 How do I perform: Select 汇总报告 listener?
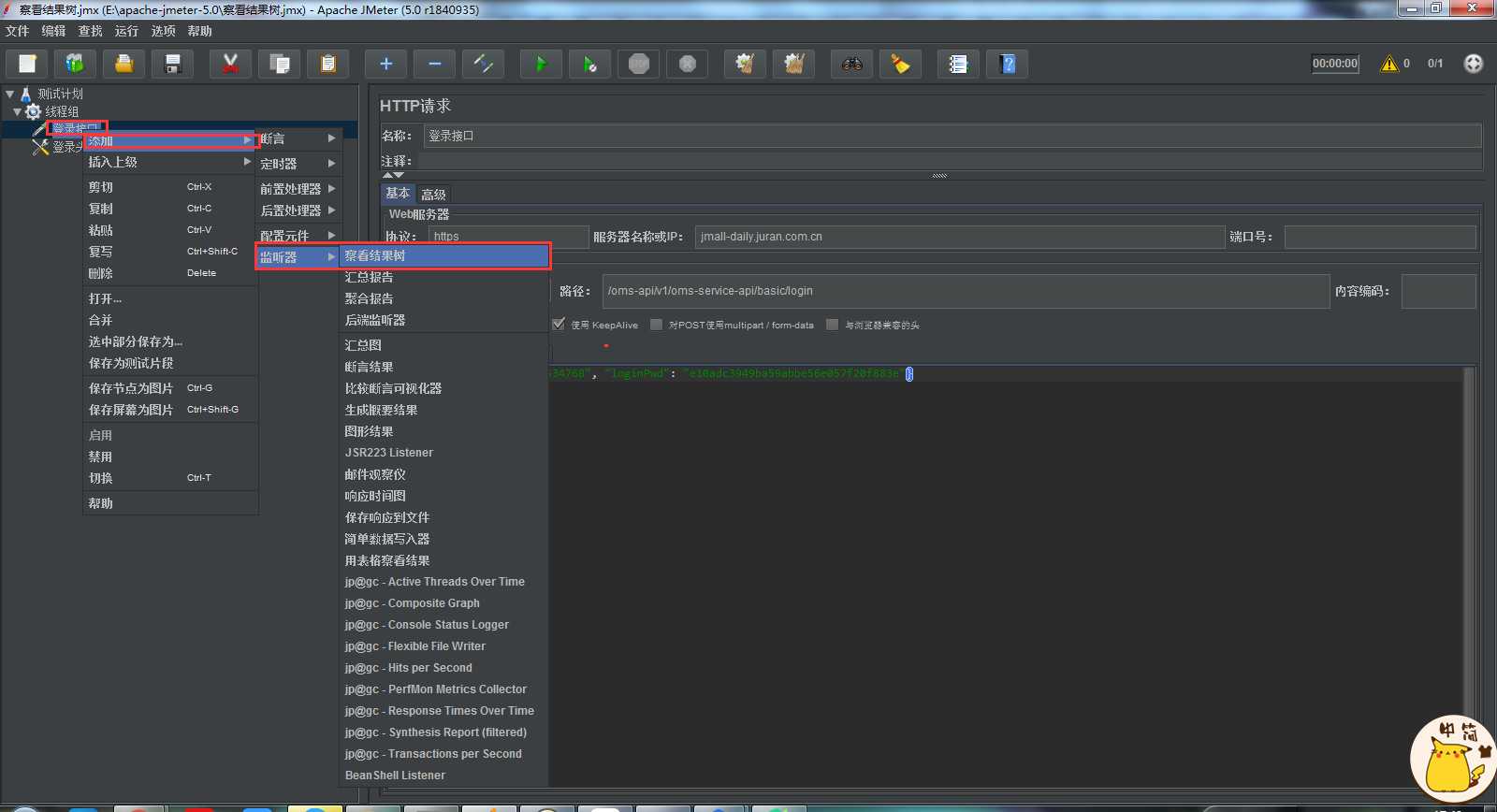click(x=444, y=277)
